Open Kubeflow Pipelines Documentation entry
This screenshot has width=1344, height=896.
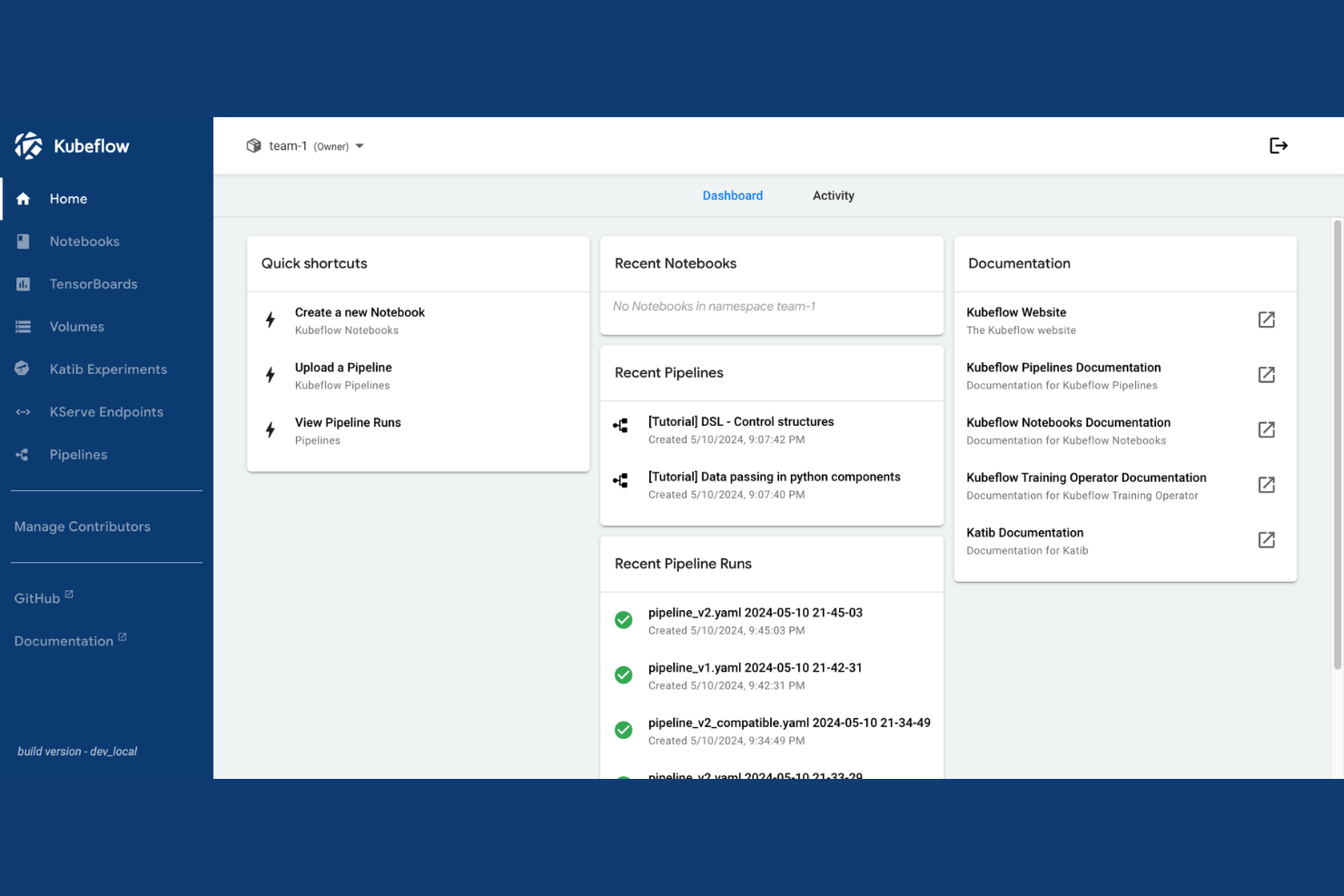pyautogui.click(x=1125, y=376)
